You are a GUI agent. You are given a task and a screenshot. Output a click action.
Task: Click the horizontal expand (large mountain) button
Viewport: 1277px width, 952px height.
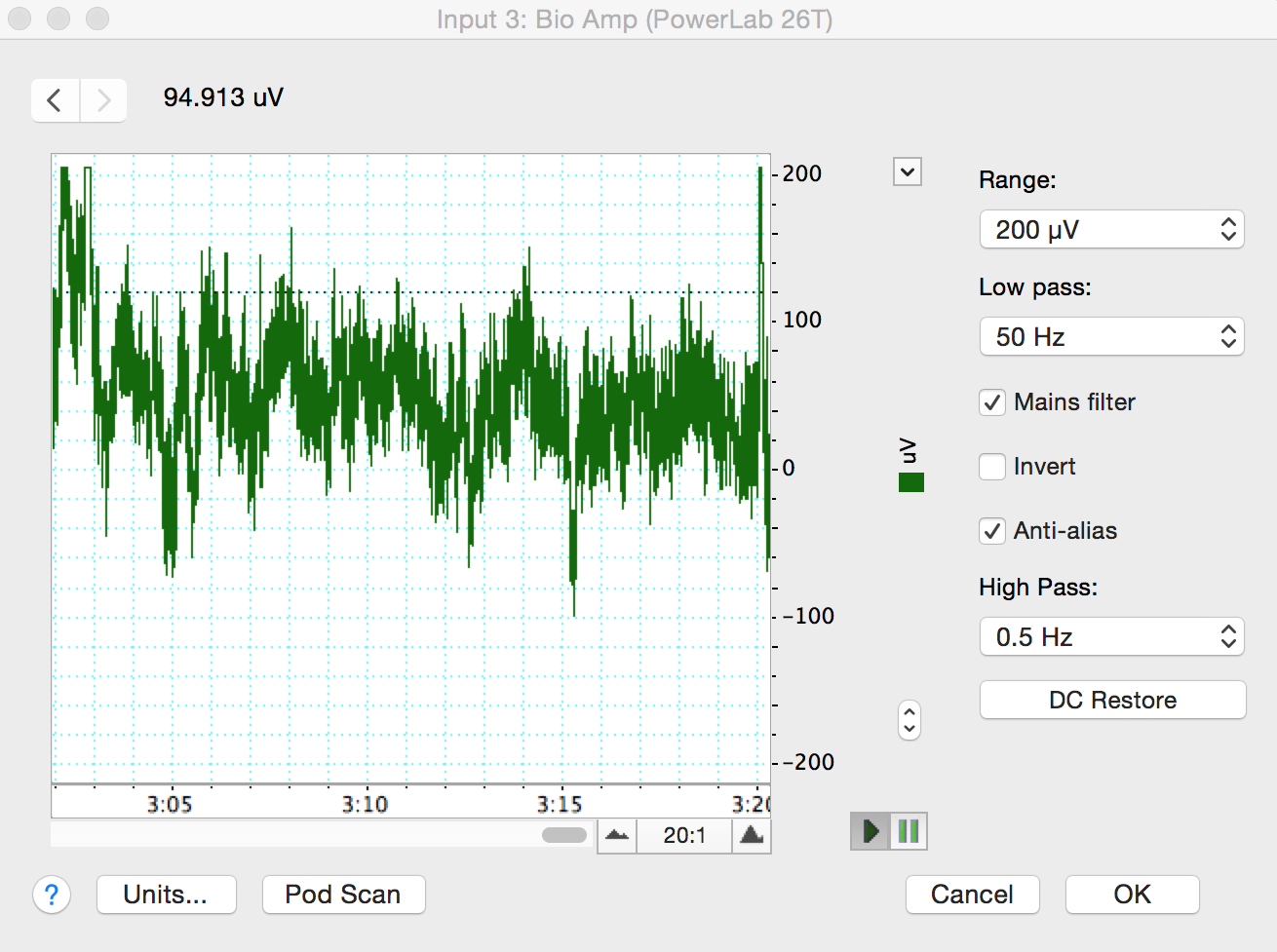(752, 835)
